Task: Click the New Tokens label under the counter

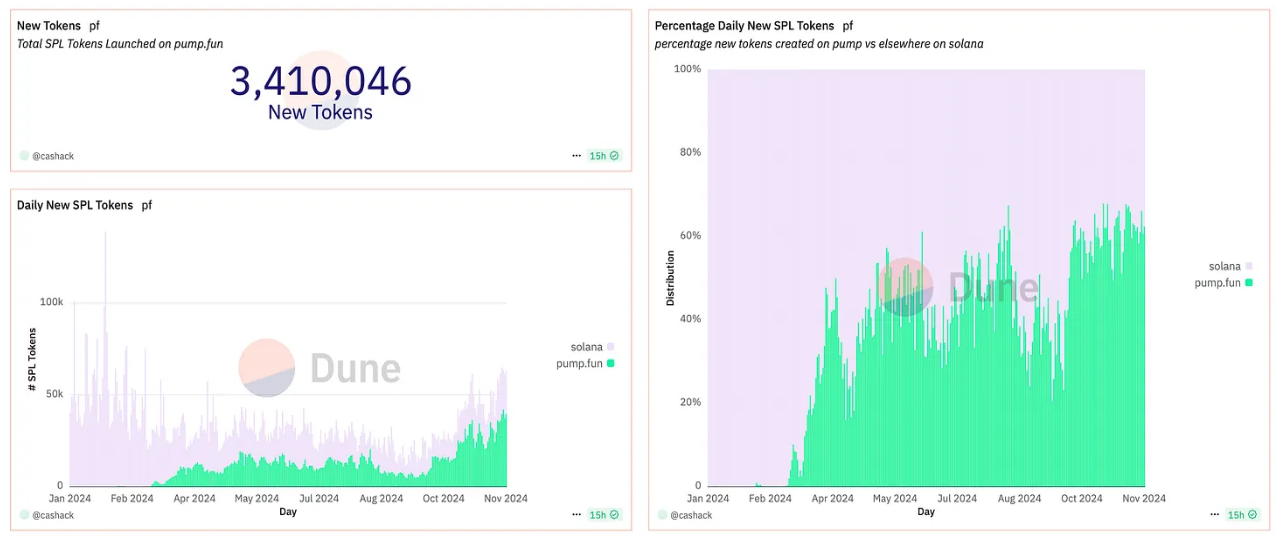Action: [x=320, y=112]
